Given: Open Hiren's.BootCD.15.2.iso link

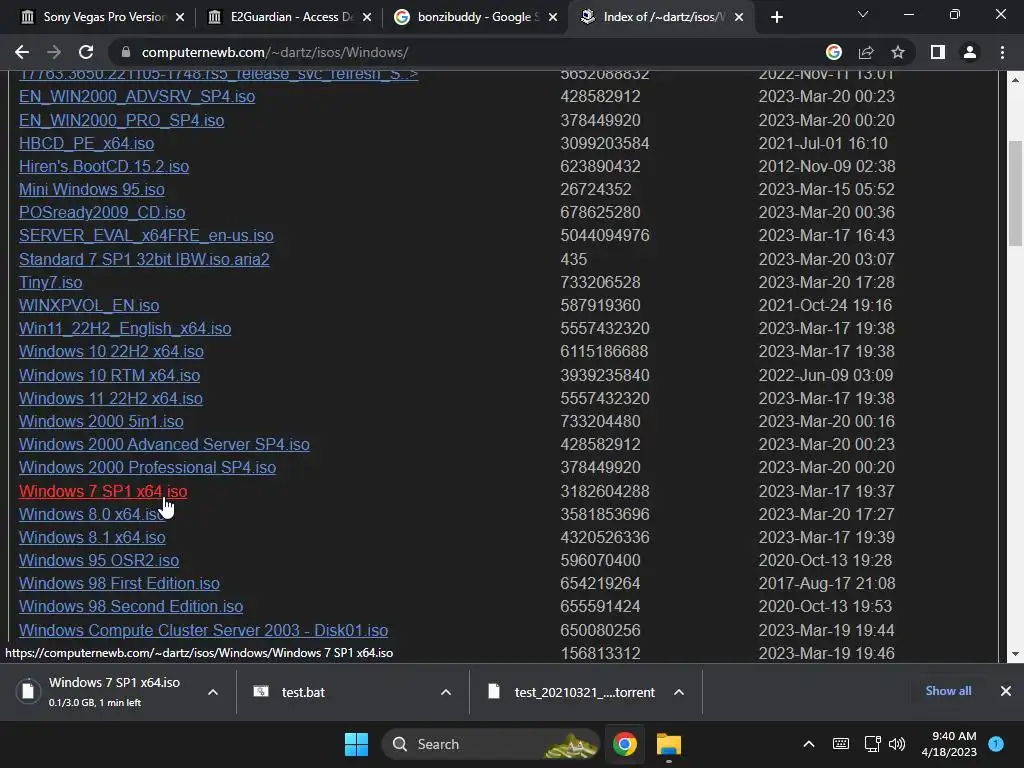Looking at the screenshot, I should (104, 166).
